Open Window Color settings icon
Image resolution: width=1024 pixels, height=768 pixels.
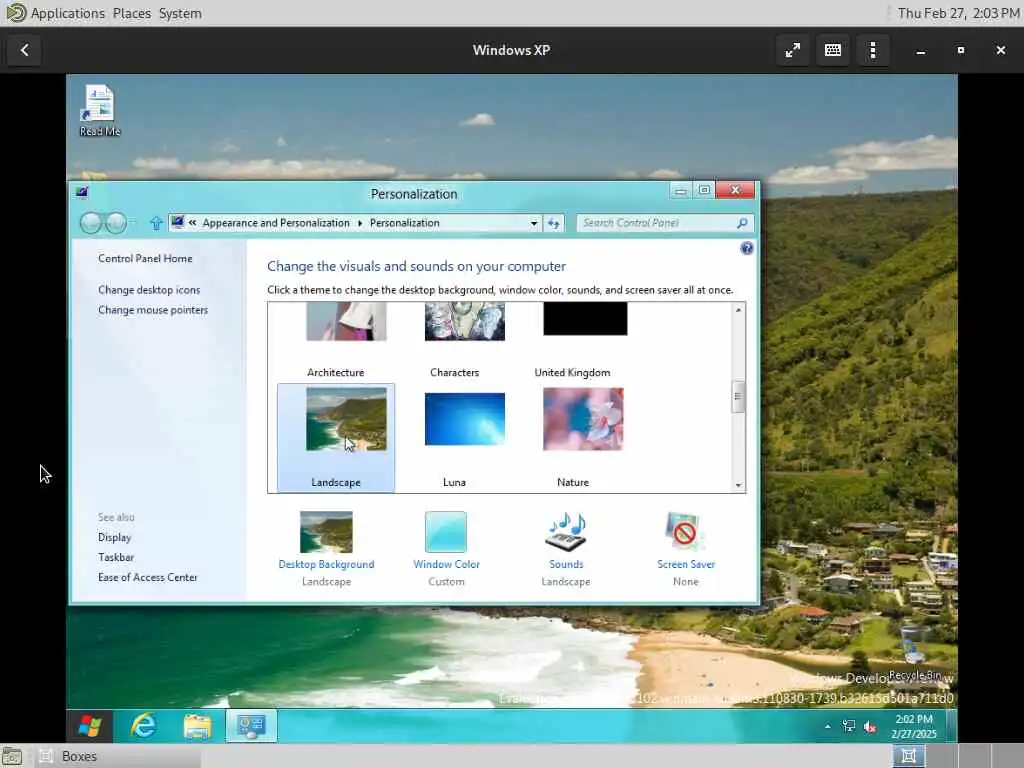[x=446, y=532]
